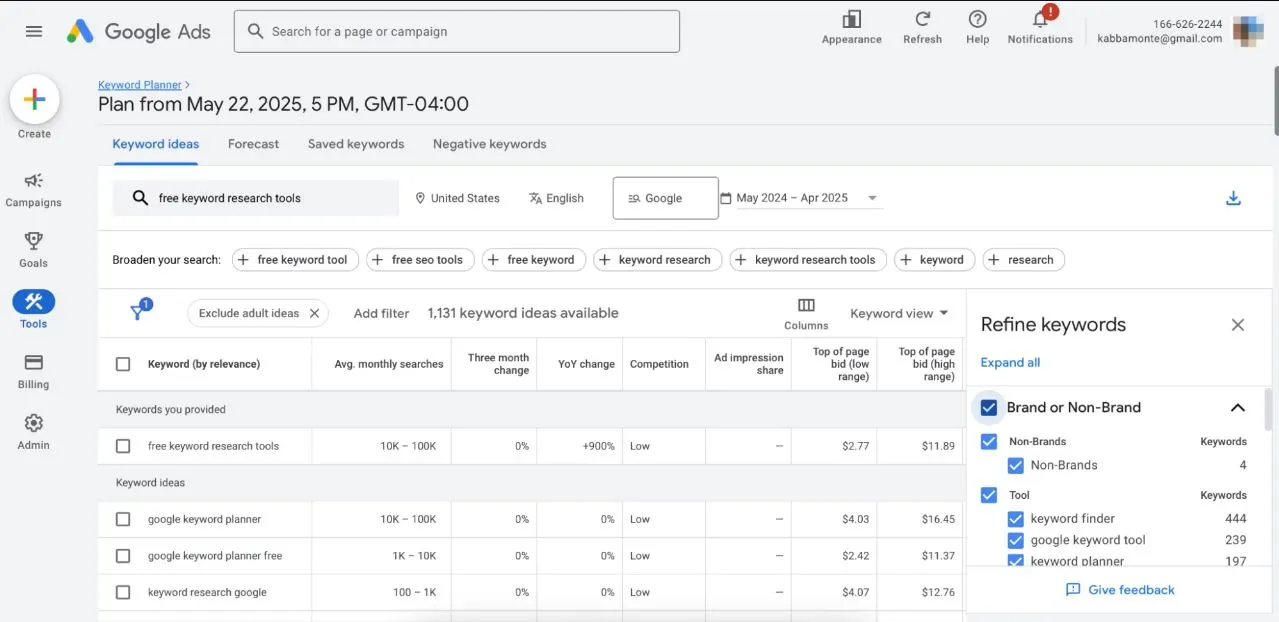
Task: Close the Refine keywords panel
Action: (1238, 325)
